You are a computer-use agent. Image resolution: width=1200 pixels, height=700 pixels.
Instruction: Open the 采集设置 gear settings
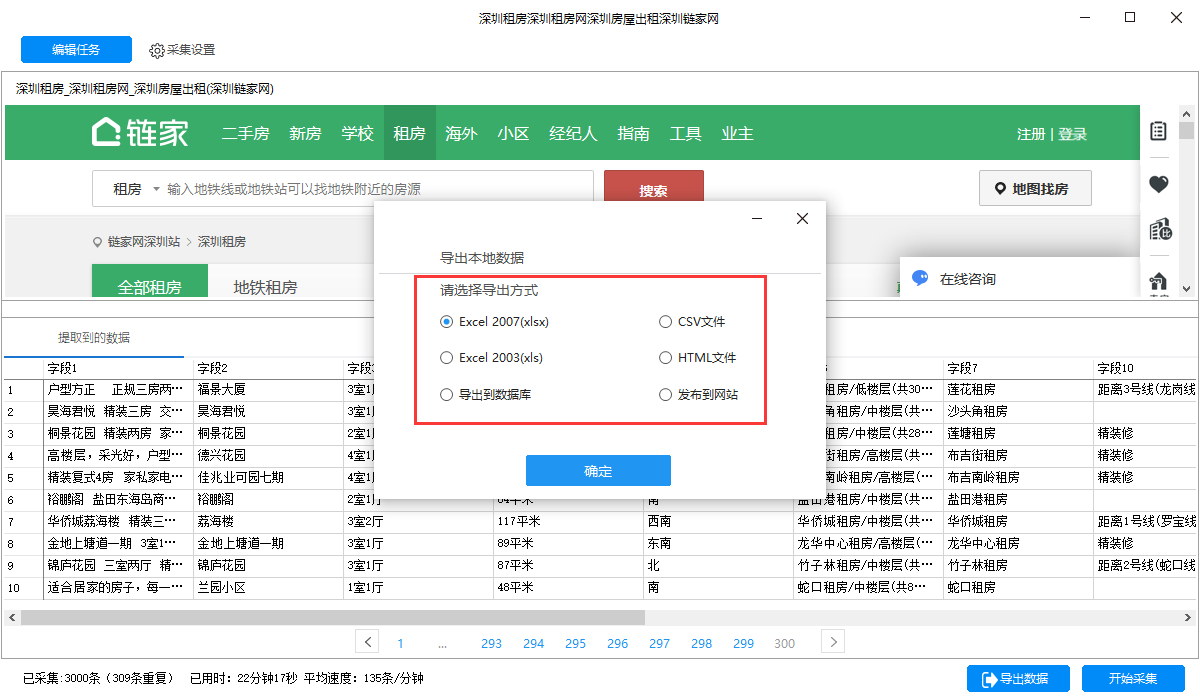[x=182, y=50]
